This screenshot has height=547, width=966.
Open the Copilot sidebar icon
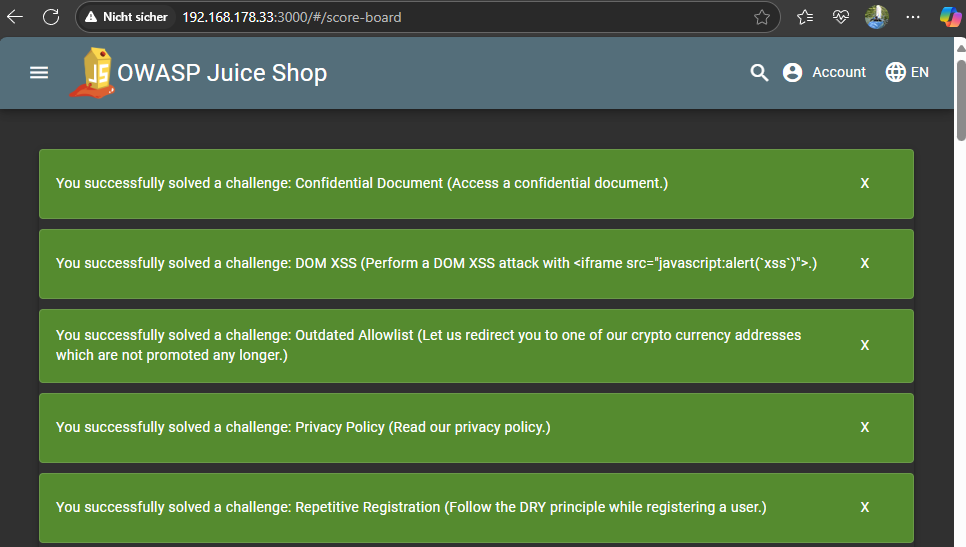(x=949, y=17)
